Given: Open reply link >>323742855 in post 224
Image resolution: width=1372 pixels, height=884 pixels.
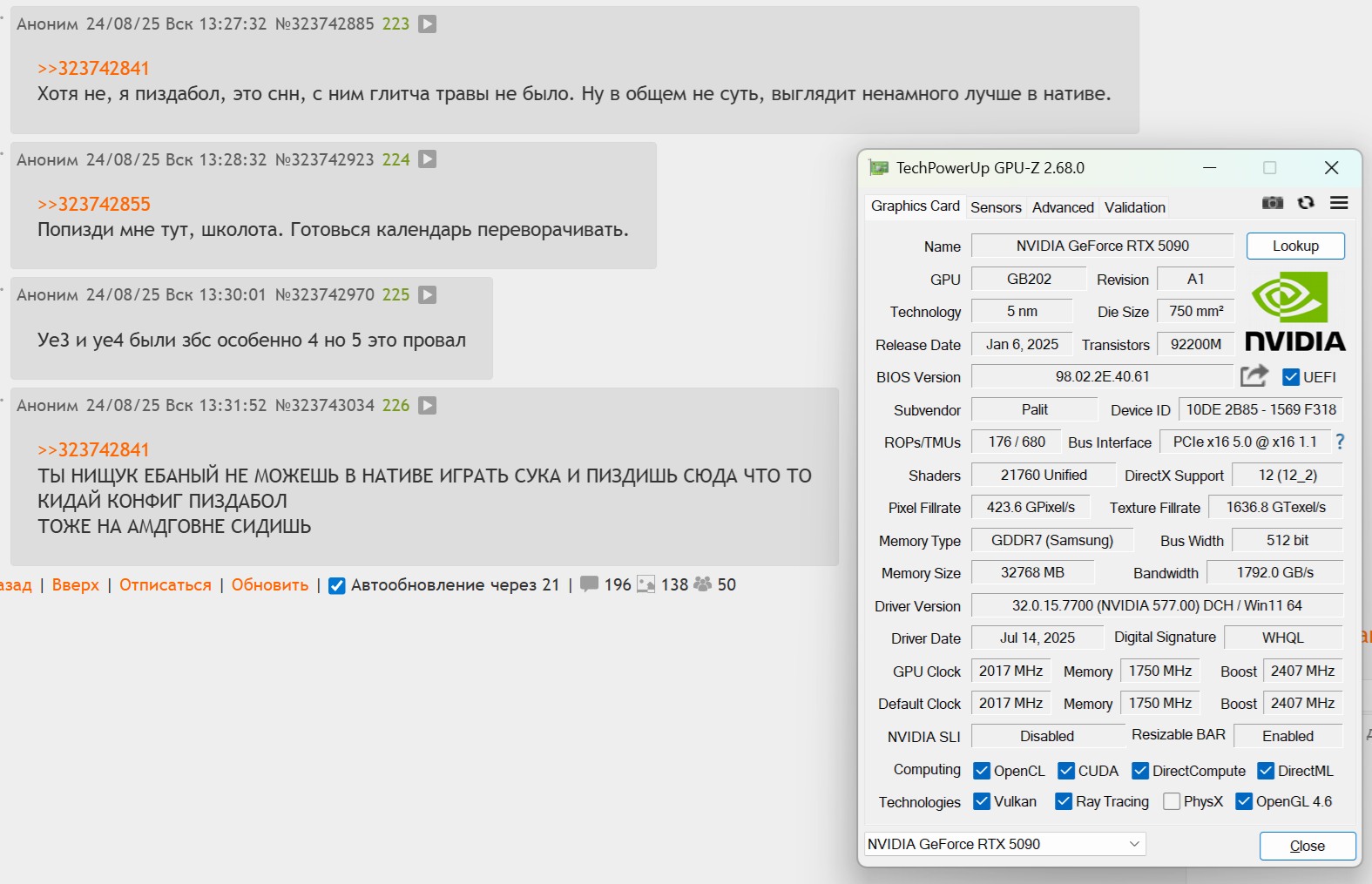Looking at the screenshot, I should (94, 204).
